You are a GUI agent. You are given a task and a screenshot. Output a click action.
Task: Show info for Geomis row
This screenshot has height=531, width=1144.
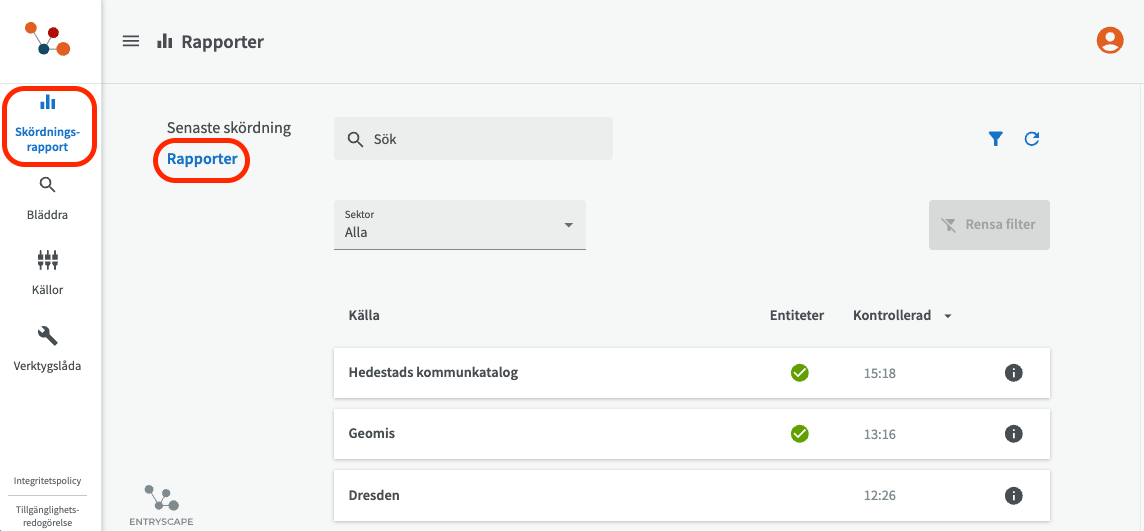click(1013, 434)
